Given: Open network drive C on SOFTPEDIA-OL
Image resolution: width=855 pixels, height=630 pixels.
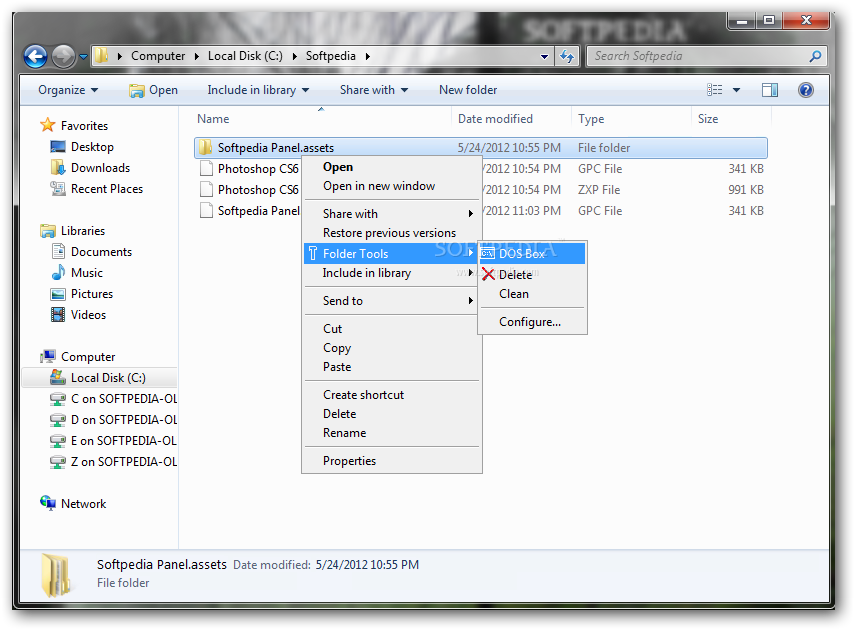Looking at the screenshot, I should tap(113, 399).
